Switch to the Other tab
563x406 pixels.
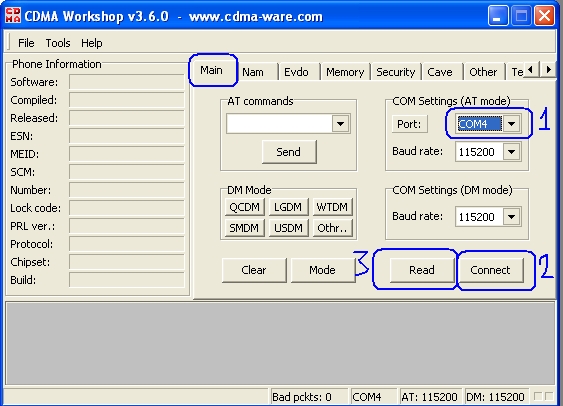483,72
